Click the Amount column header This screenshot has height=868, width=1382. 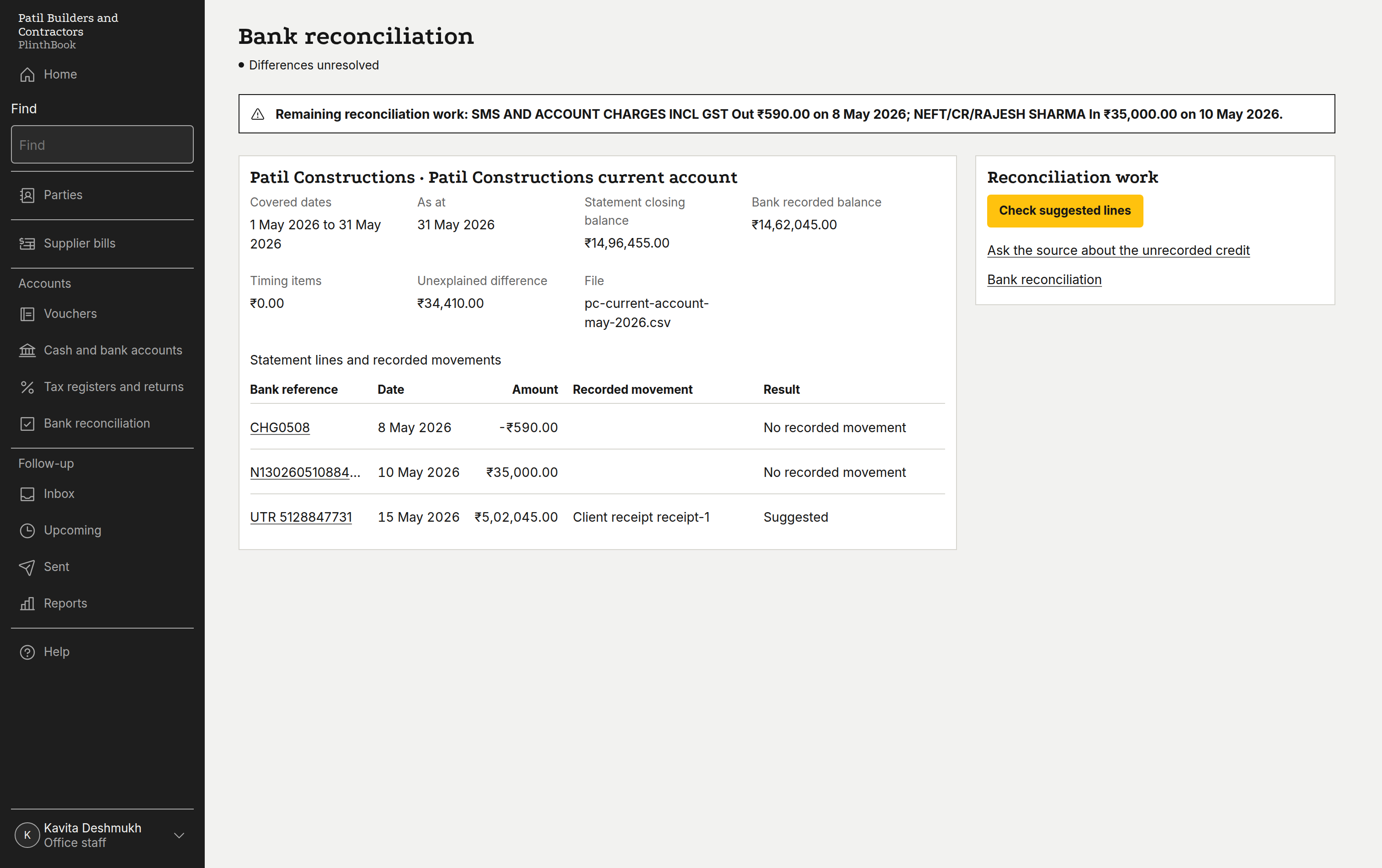535,390
